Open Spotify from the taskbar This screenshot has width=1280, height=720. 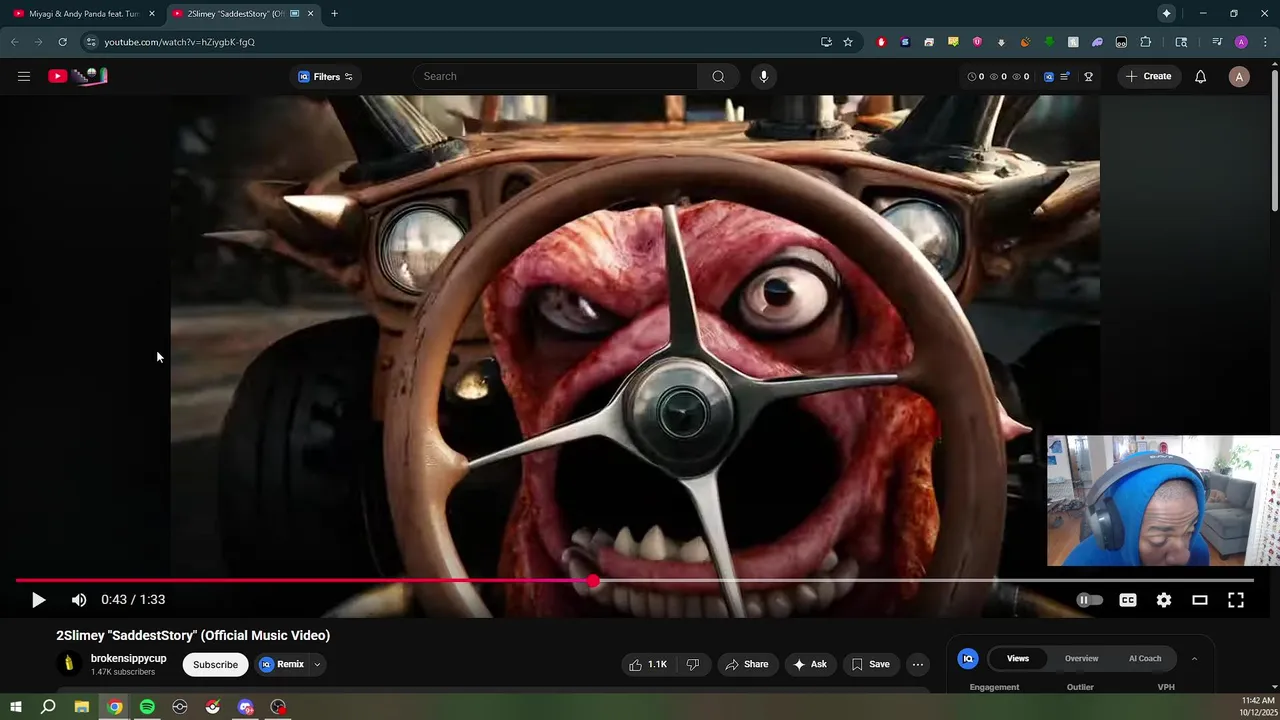[x=147, y=707]
